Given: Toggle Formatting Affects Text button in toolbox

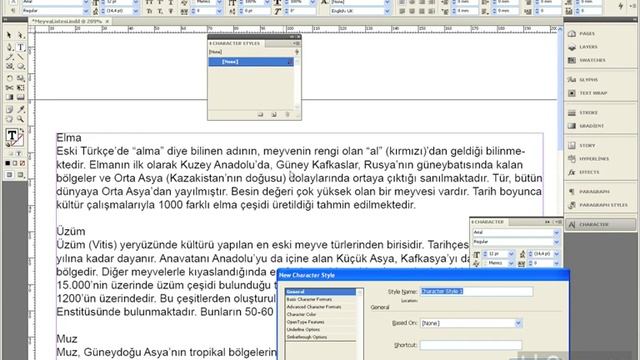Looking at the screenshot, I should 19,154.
